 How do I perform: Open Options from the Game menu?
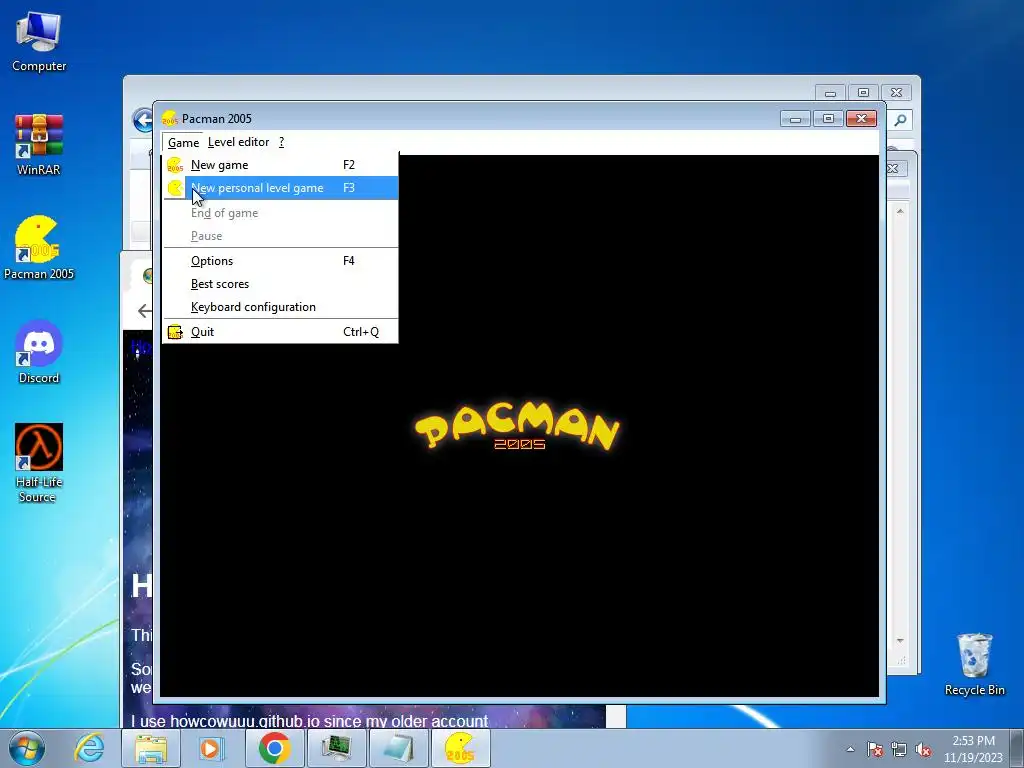(280, 261)
